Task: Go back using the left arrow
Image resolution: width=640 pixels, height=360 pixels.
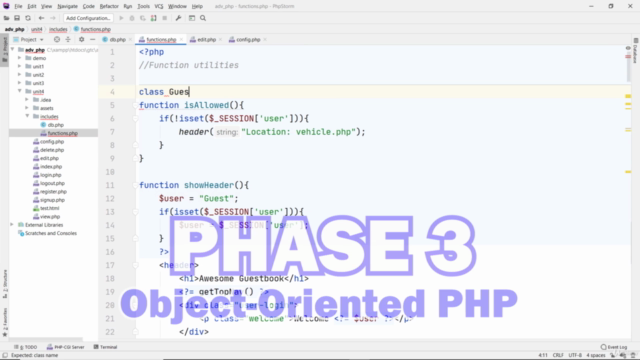Action: point(41,18)
